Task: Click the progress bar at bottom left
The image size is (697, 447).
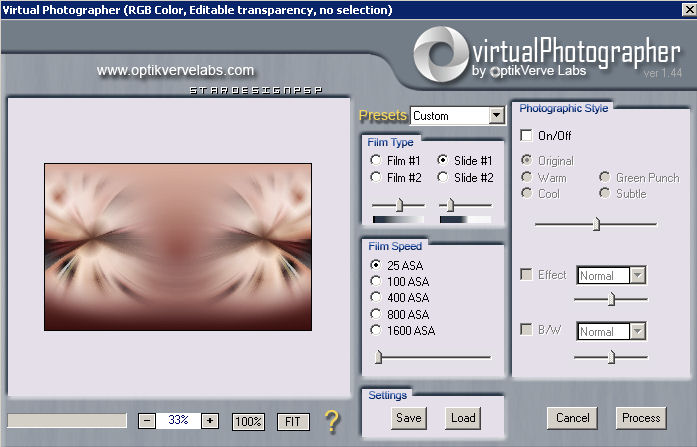Action: pyautogui.click(x=67, y=420)
